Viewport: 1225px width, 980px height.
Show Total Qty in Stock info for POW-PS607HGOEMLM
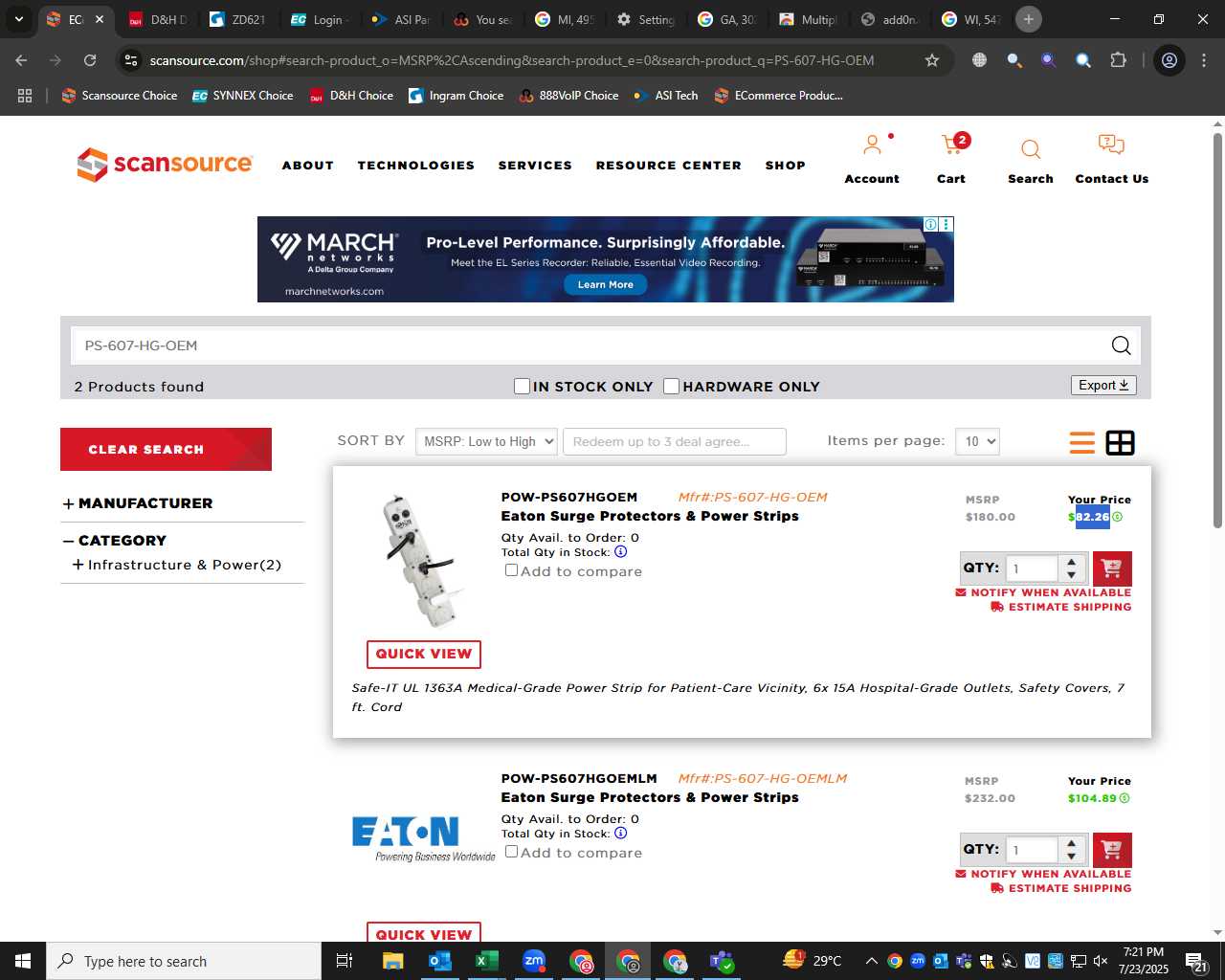[621, 834]
